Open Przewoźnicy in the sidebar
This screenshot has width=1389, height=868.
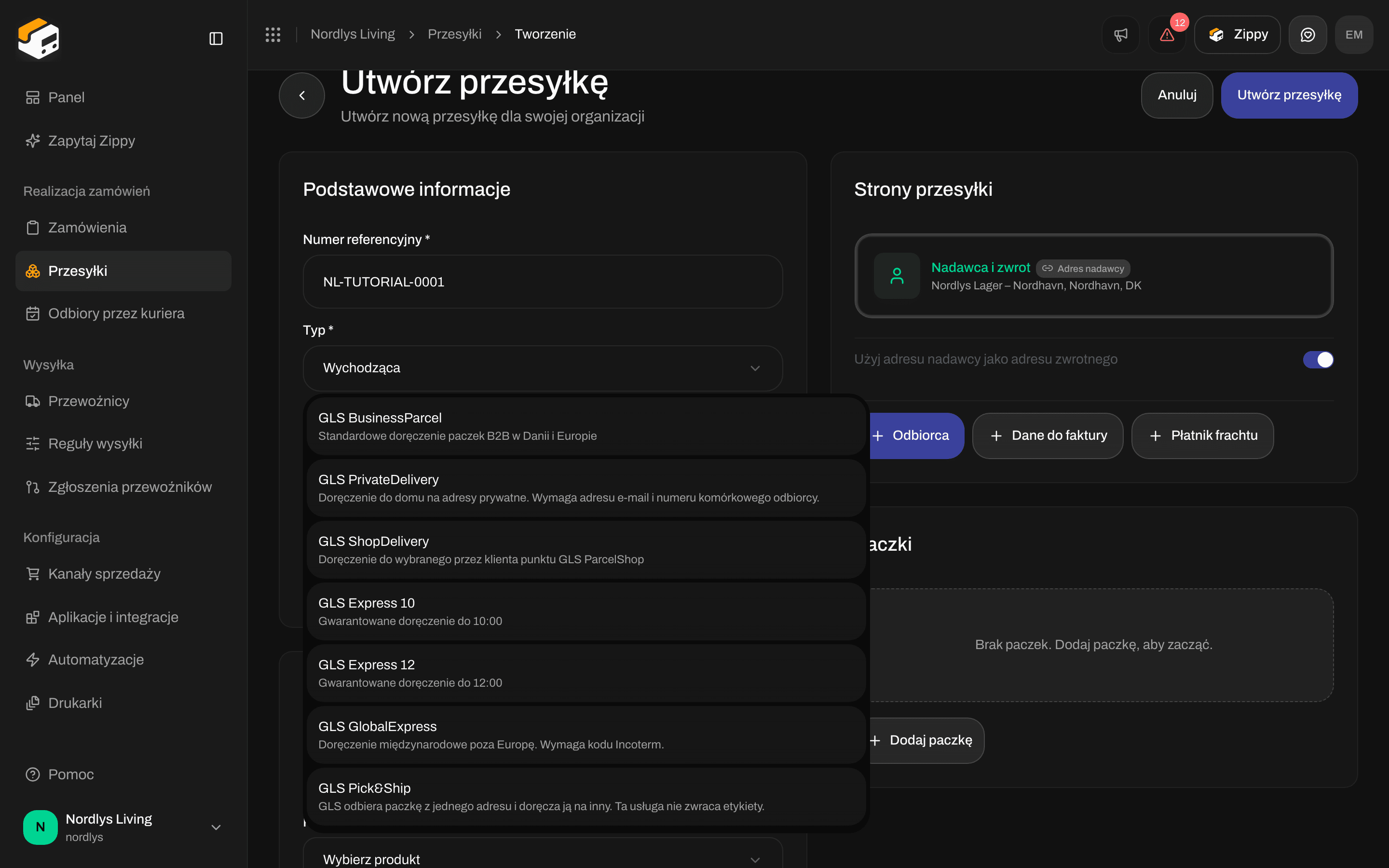pos(123,401)
